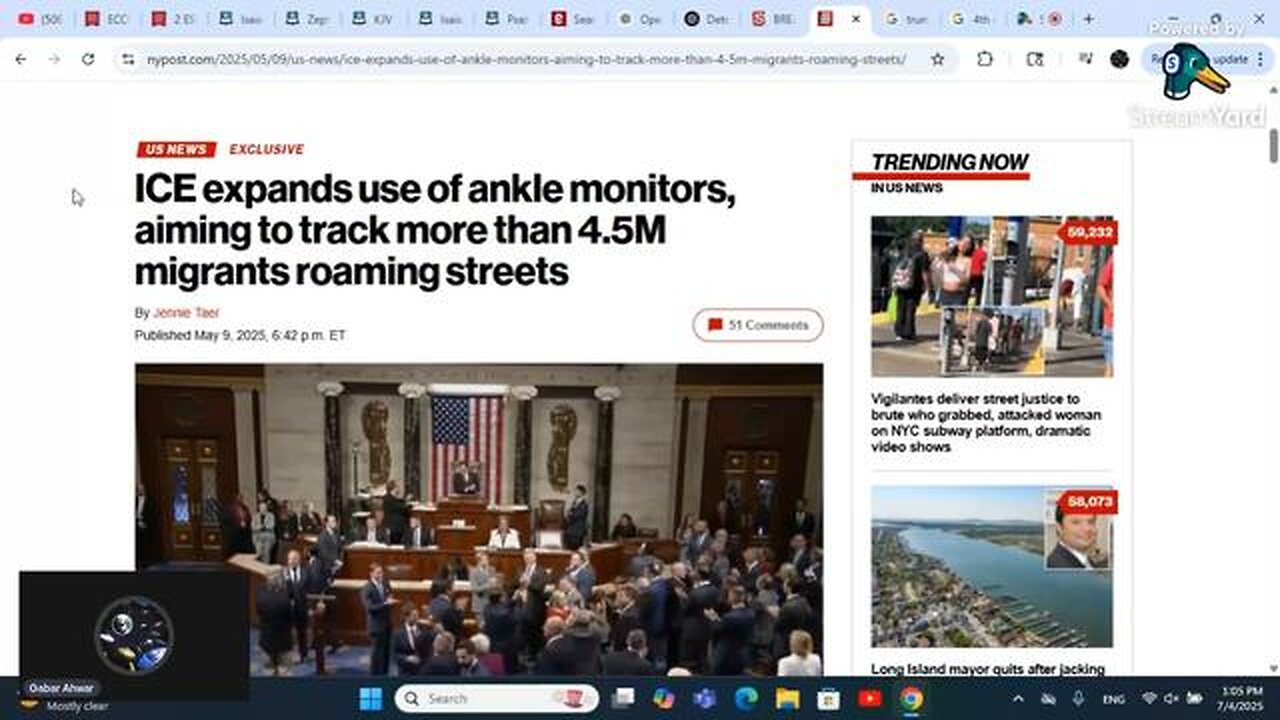Open the media control icon in Chrome's toolbar
The image size is (1280, 720).
[1086, 60]
